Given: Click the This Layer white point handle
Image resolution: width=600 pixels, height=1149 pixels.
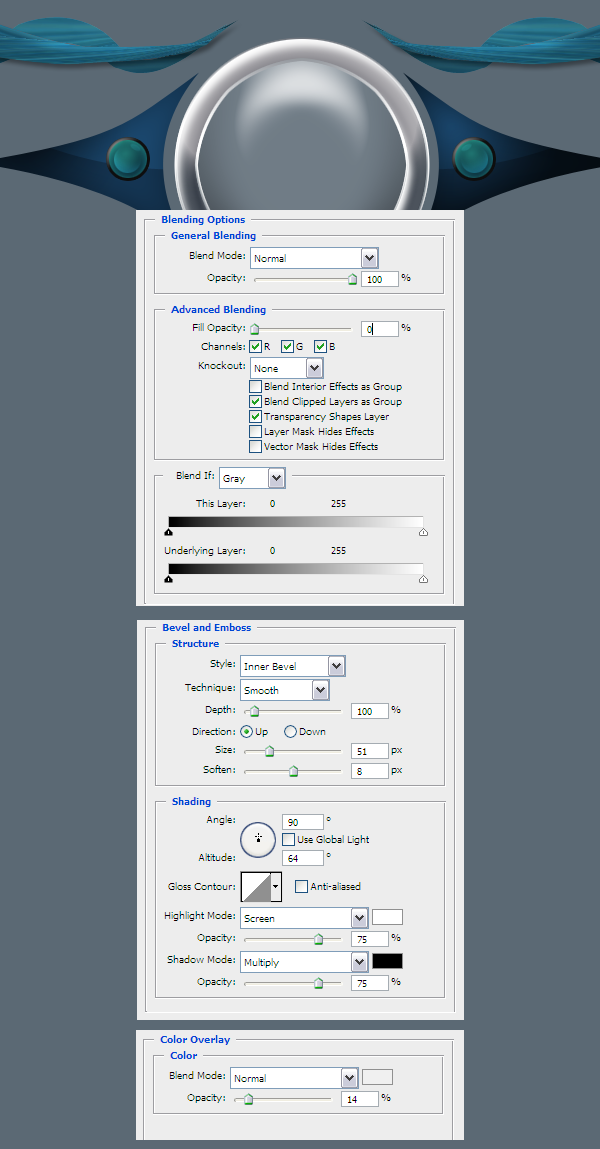Looking at the screenshot, I should point(423,533).
